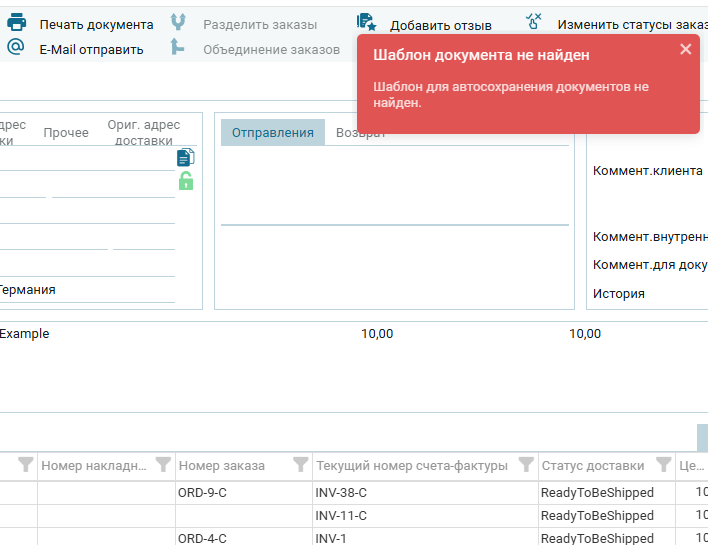The width and height of the screenshot is (708, 545).
Task: Click the Добавить отзыв button label
Action: click(440, 25)
